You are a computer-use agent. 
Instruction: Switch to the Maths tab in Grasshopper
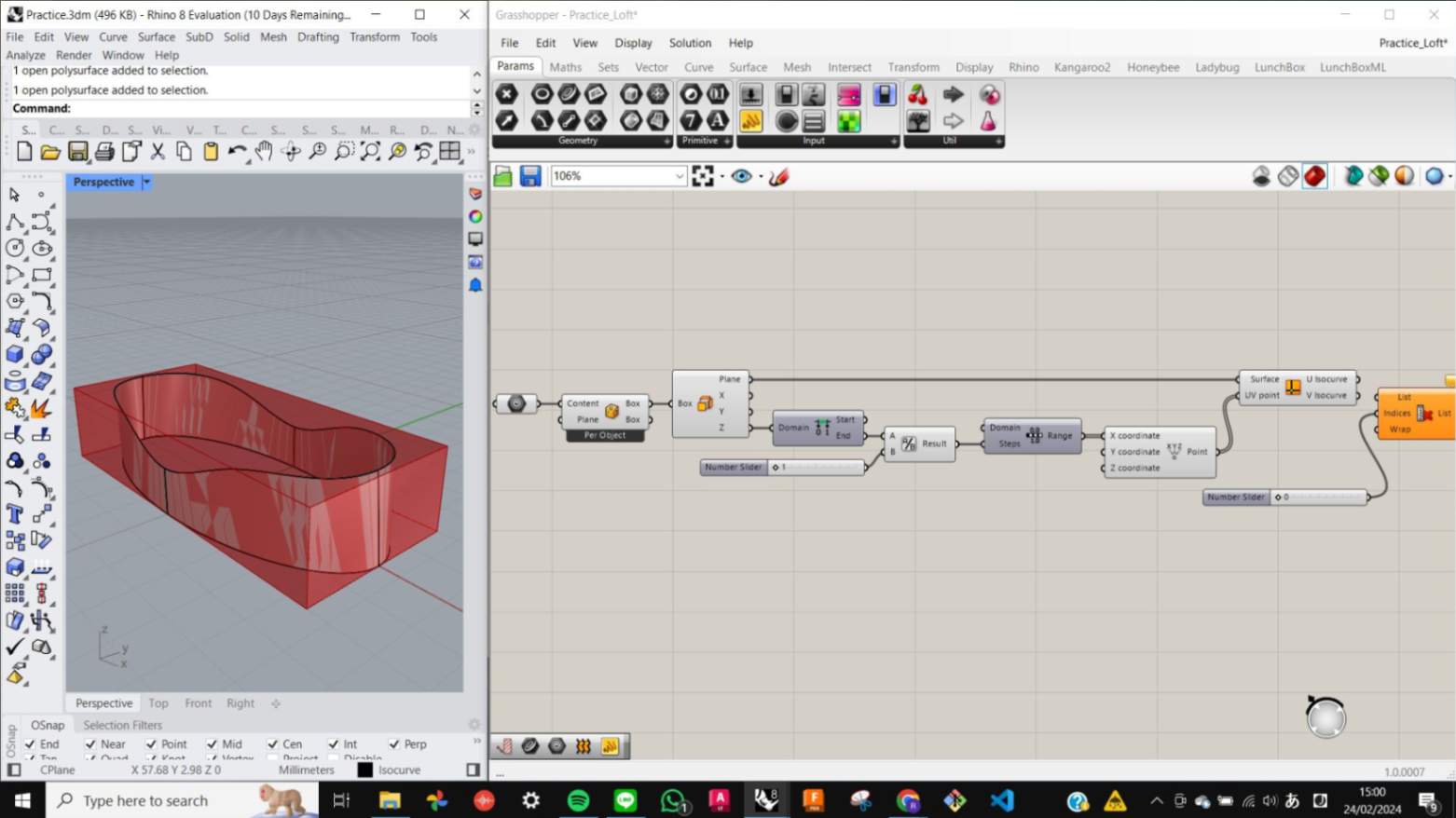tap(565, 67)
